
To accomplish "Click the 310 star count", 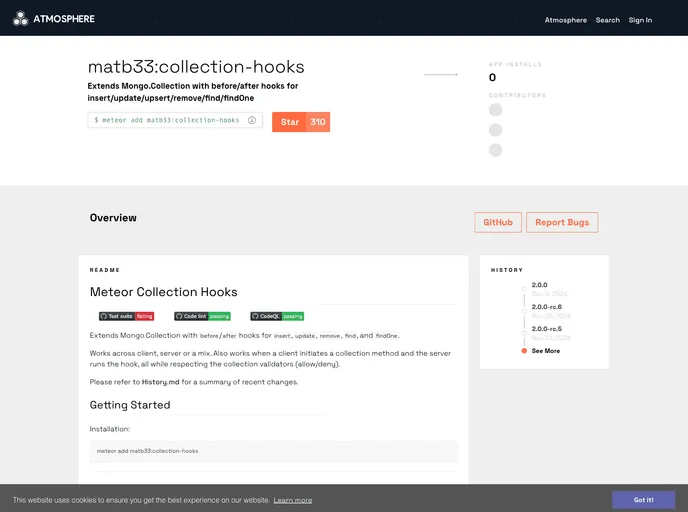I will click(x=318, y=122).
